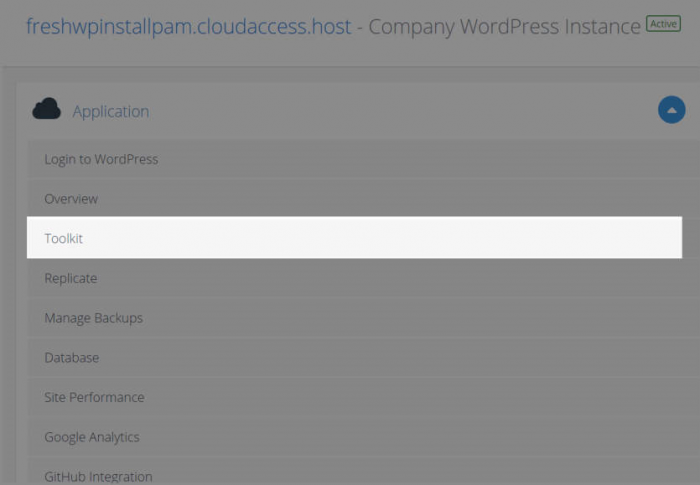
Task: Select GitHub Integration
Action: click(98, 477)
